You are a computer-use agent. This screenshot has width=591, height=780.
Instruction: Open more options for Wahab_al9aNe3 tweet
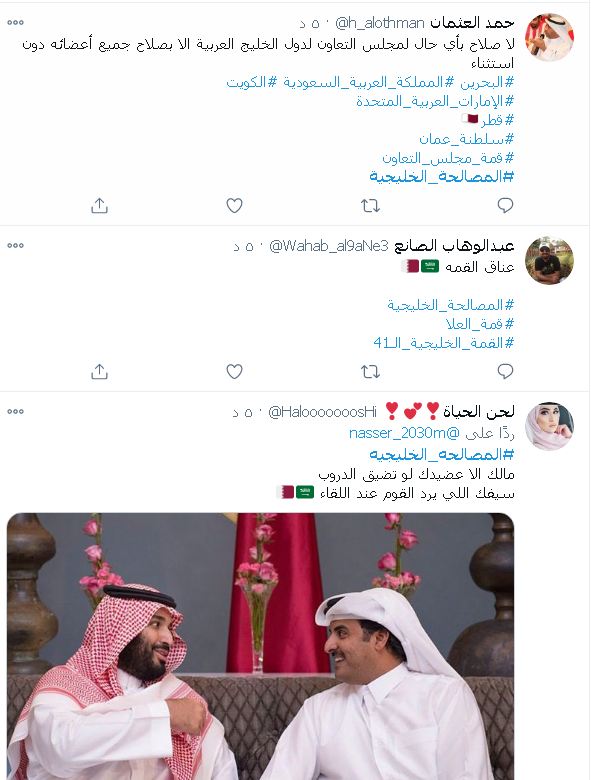point(15,245)
